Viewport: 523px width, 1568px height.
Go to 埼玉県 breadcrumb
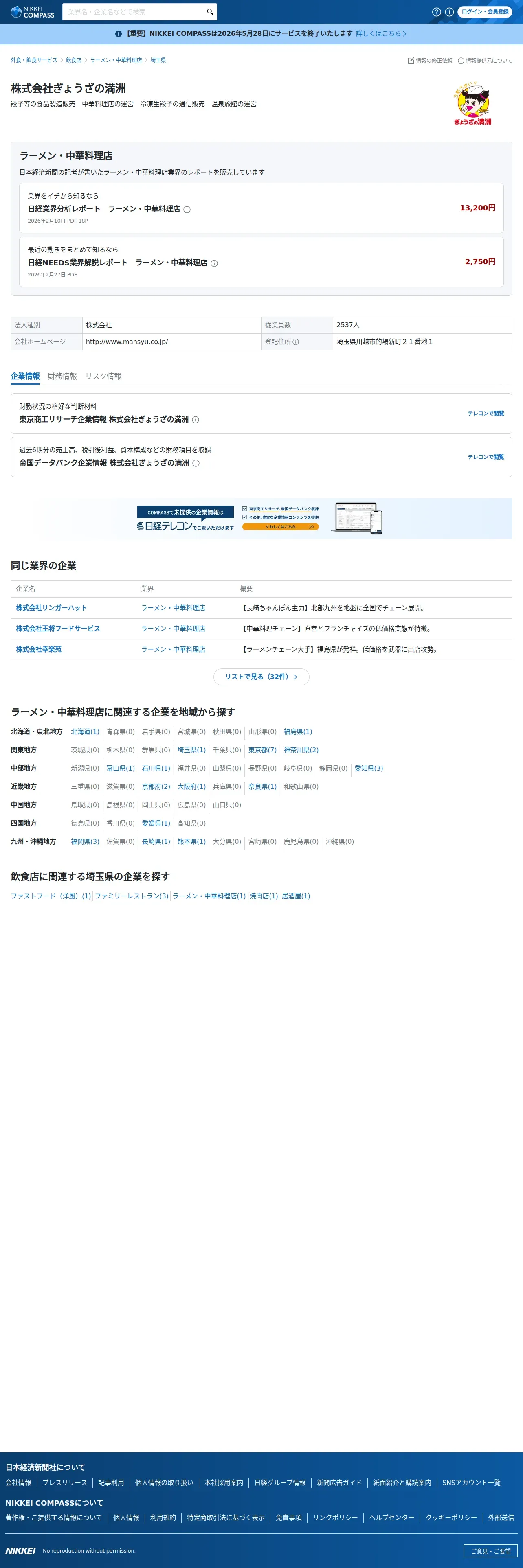158,60
